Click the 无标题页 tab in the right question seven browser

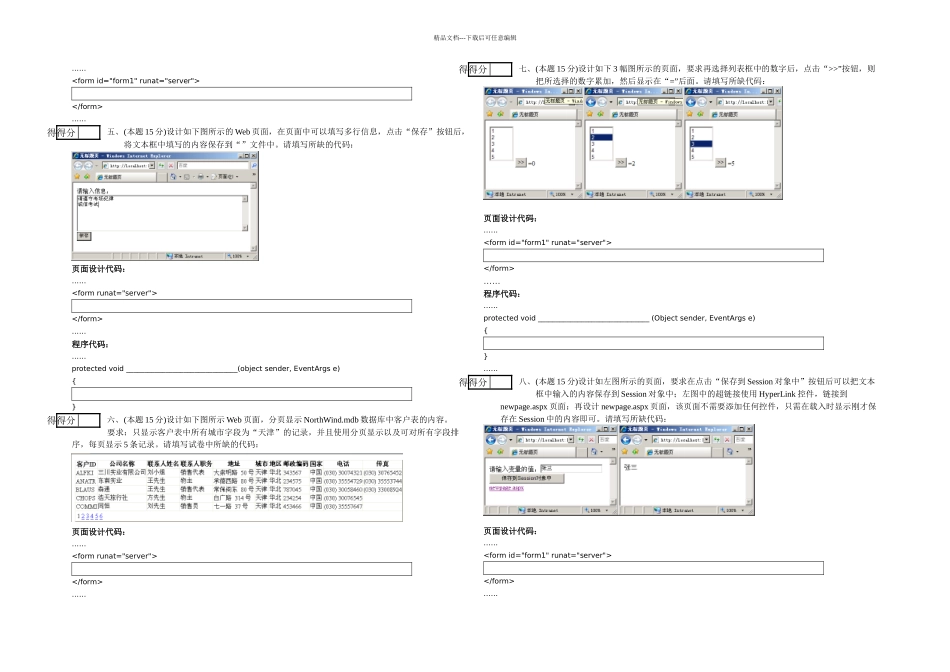(742, 114)
